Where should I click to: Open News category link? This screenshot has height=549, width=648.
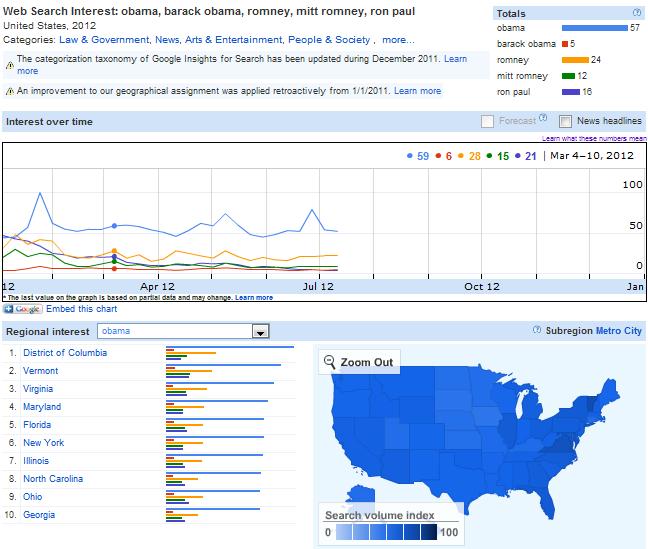click(x=167, y=40)
